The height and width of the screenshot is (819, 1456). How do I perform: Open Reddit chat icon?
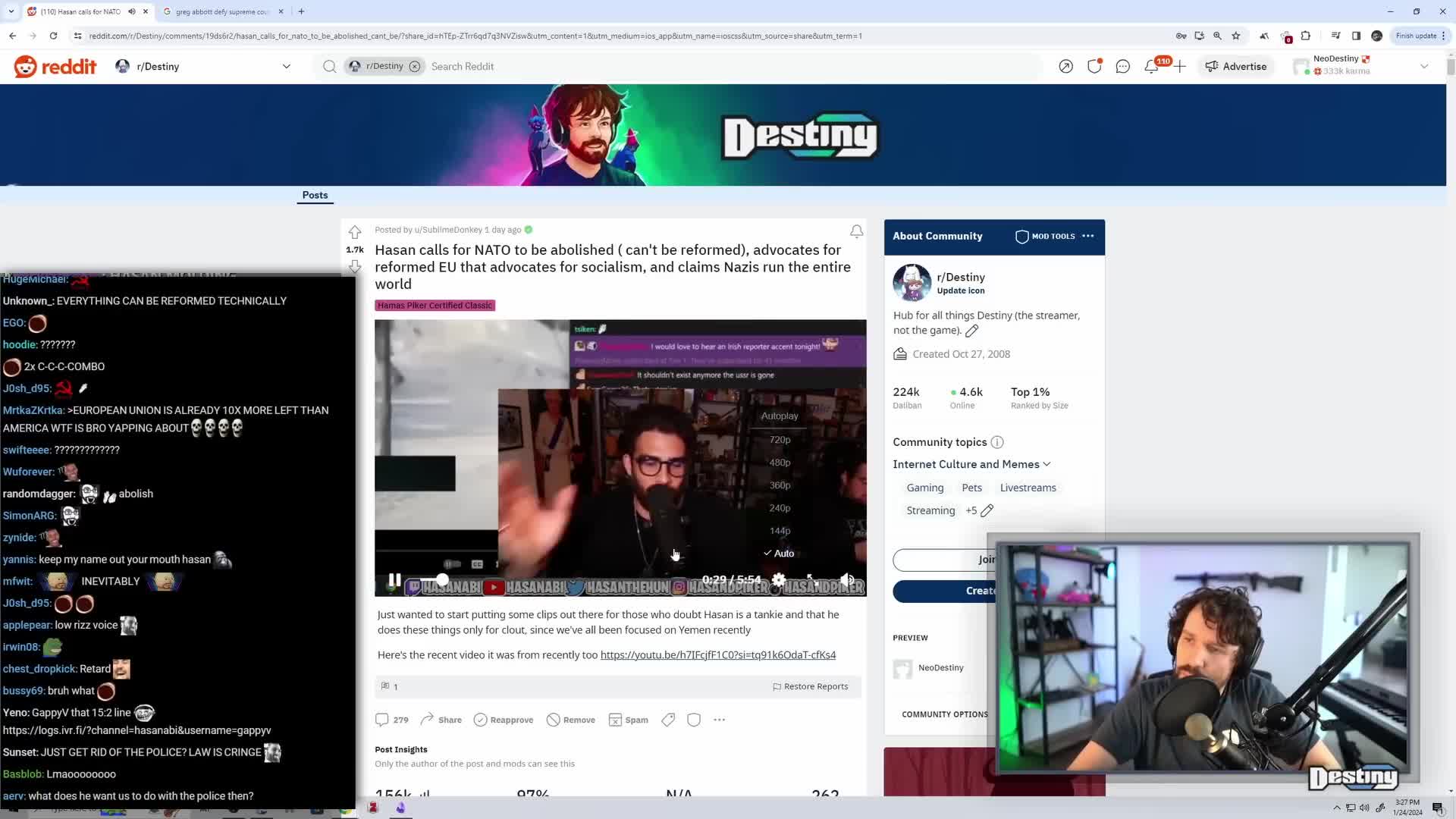pos(1123,67)
